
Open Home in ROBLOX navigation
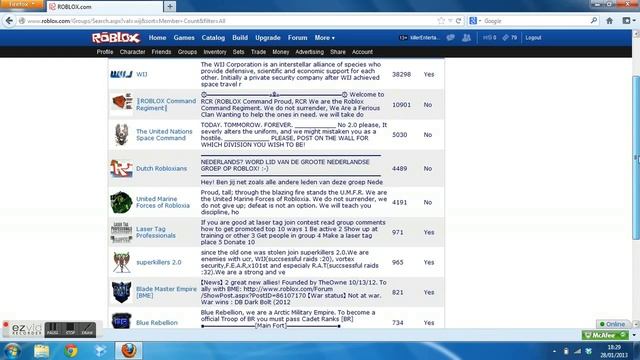pyautogui.click(x=157, y=38)
